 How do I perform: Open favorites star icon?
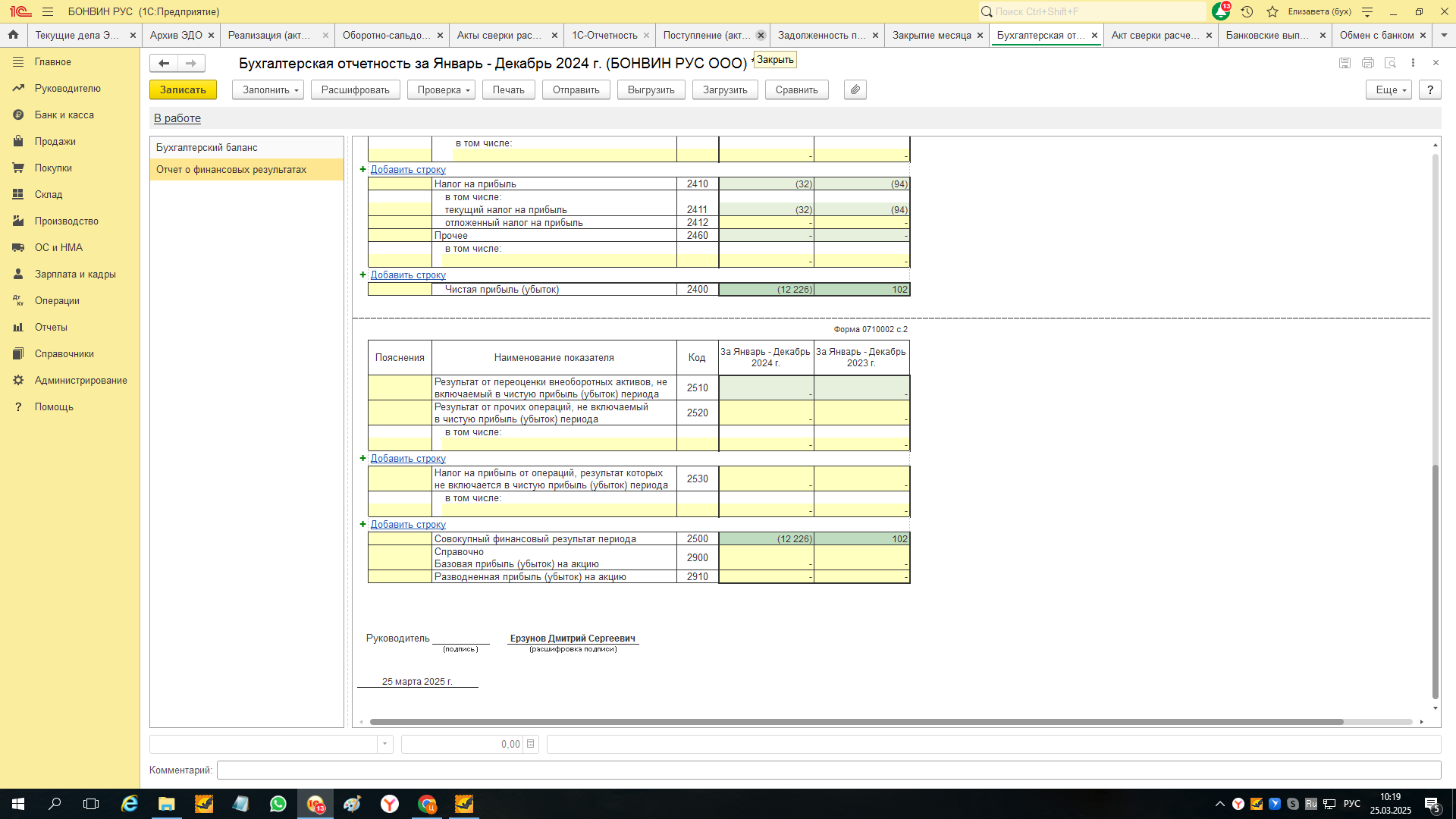(x=1272, y=11)
